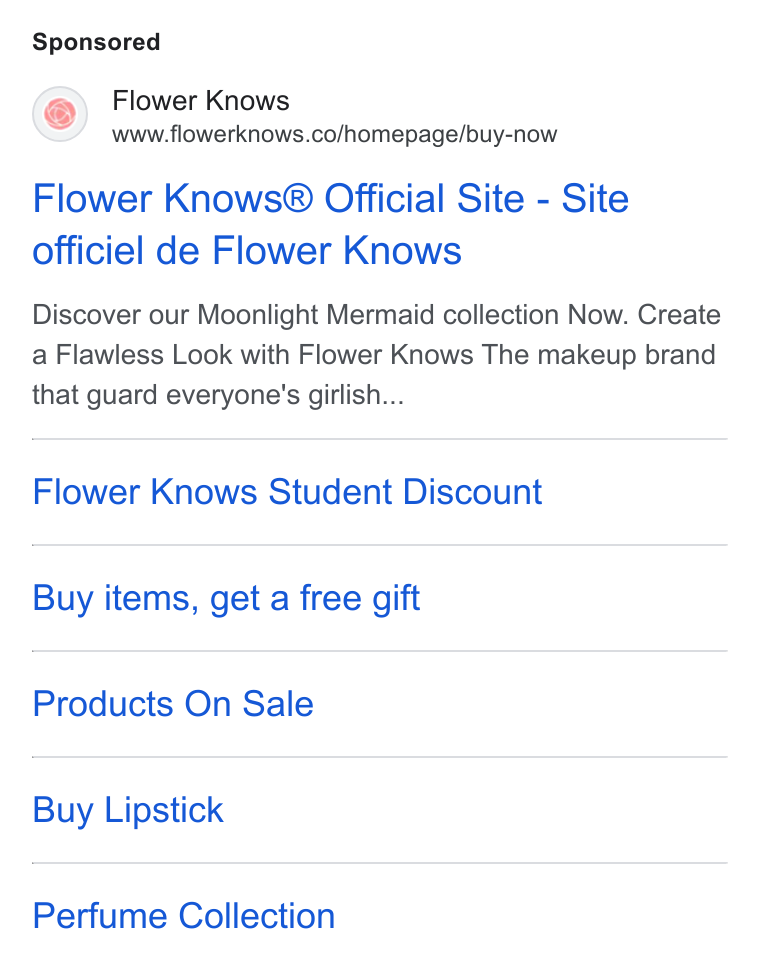Click the word 'Site' ending the first headline line
Viewport: 760px width, 968px height.
pyautogui.click(x=595, y=199)
